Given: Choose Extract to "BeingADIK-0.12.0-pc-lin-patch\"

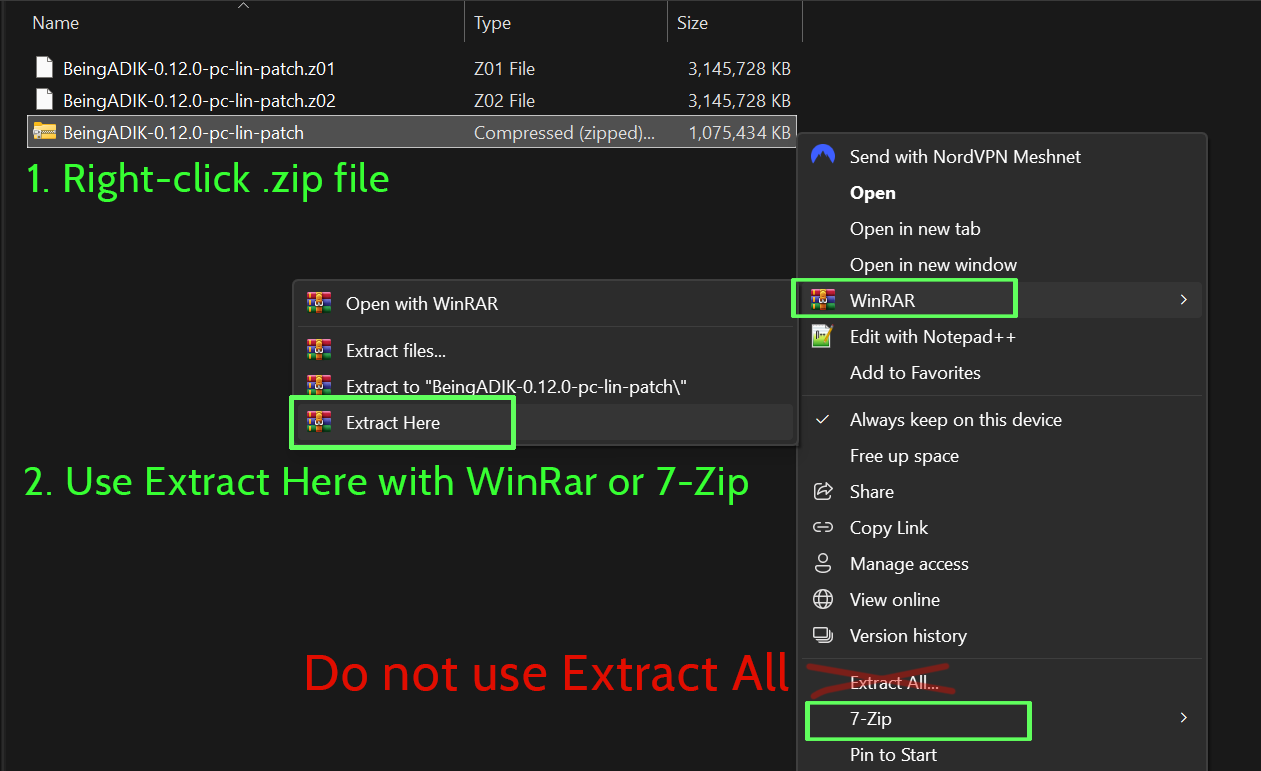Looking at the screenshot, I should 517,386.
